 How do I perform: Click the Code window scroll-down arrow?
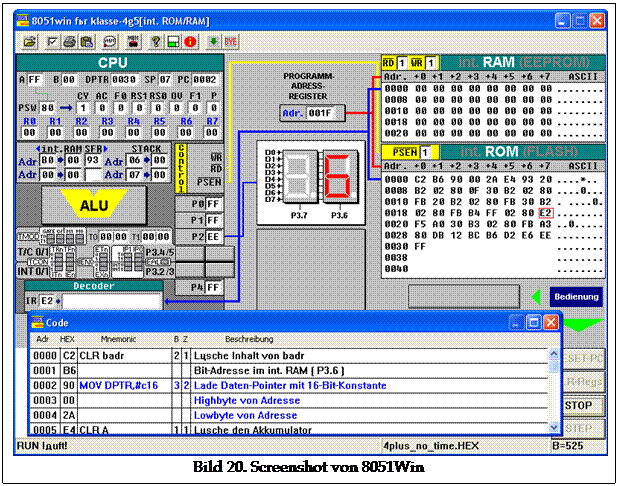coord(554,427)
